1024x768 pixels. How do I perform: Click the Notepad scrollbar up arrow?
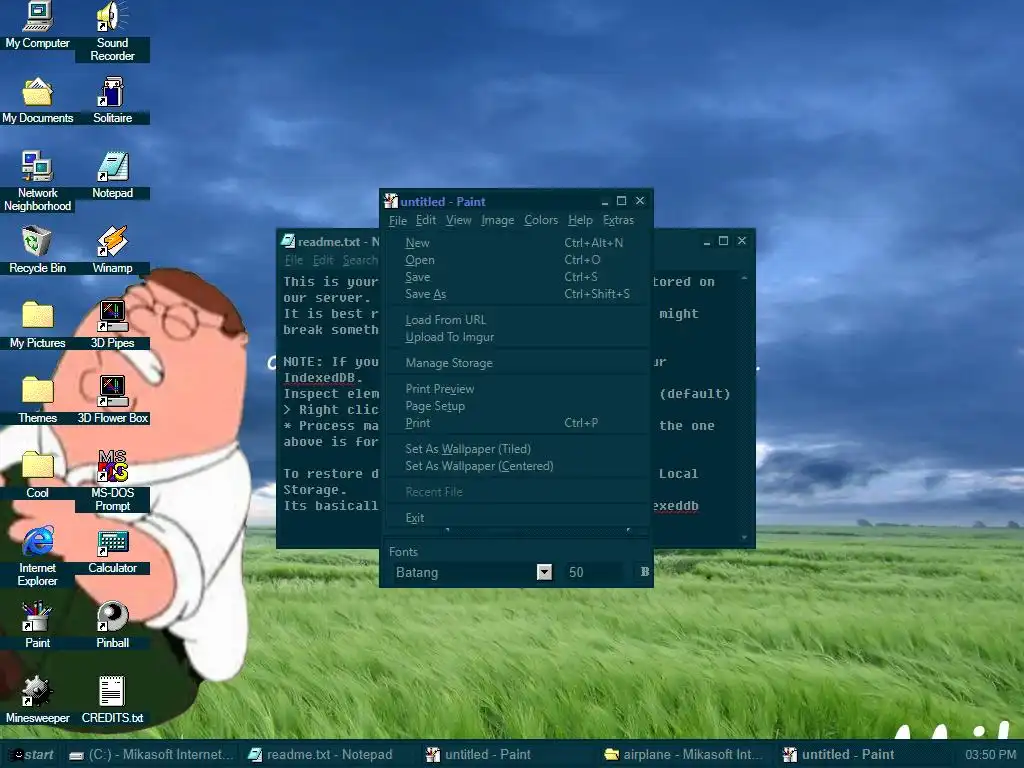pos(744,279)
